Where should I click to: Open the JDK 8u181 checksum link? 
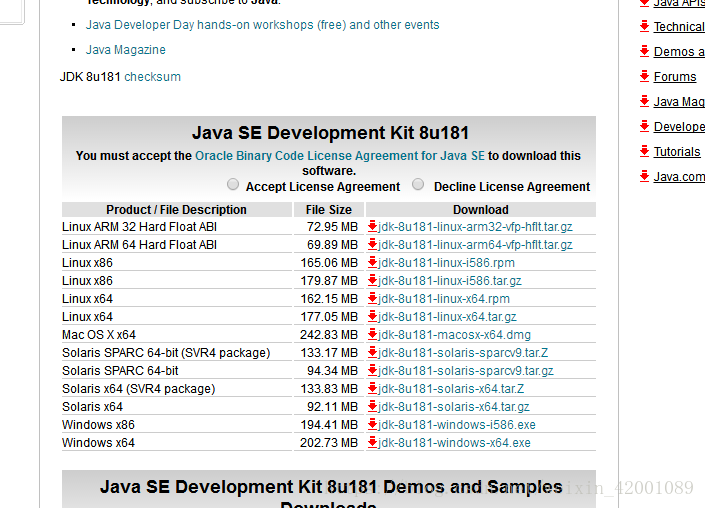click(152, 77)
